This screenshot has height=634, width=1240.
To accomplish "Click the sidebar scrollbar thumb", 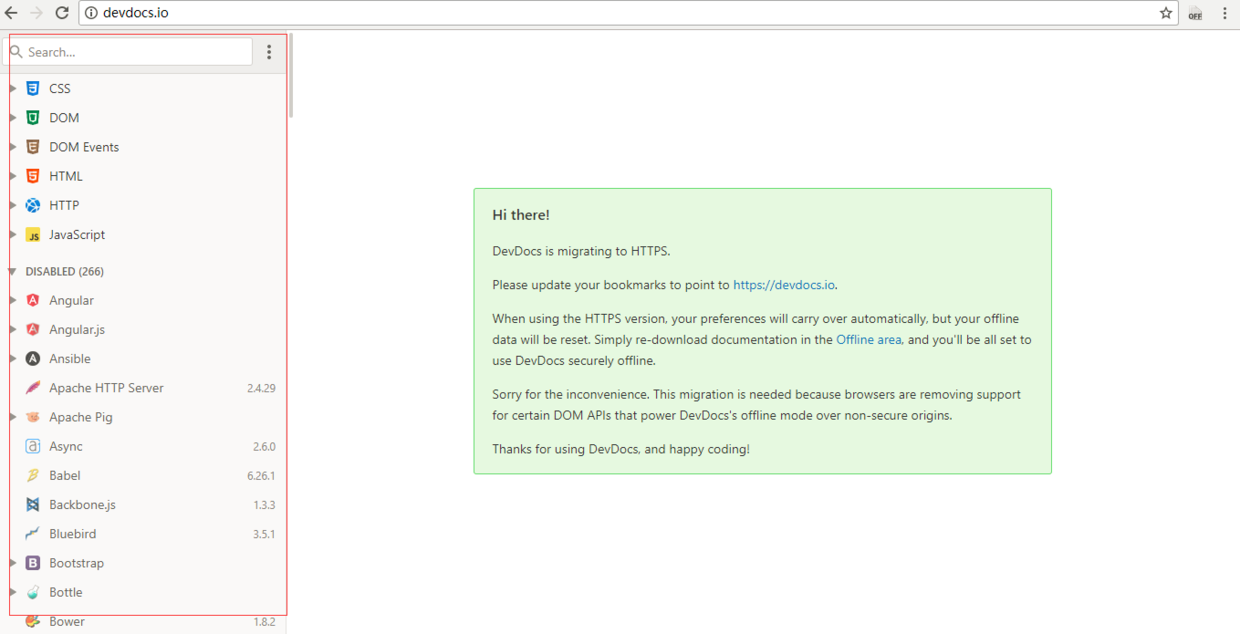I will (290, 75).
